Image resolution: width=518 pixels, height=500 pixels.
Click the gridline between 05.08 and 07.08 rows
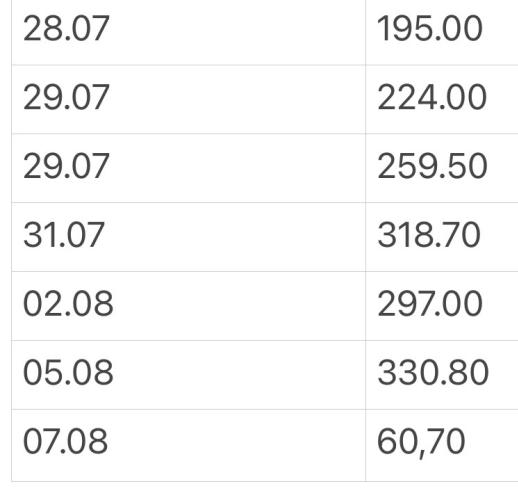coord(265,409)
